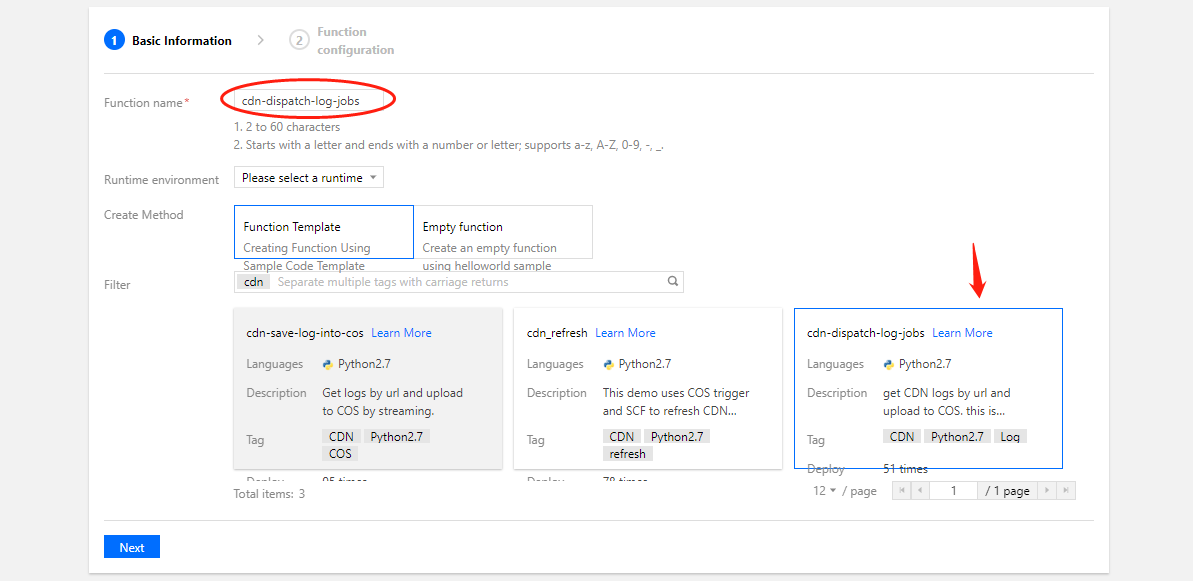Screen dimensions: 1193x581
Task: Click the Next button
Action: coord(132,548)
